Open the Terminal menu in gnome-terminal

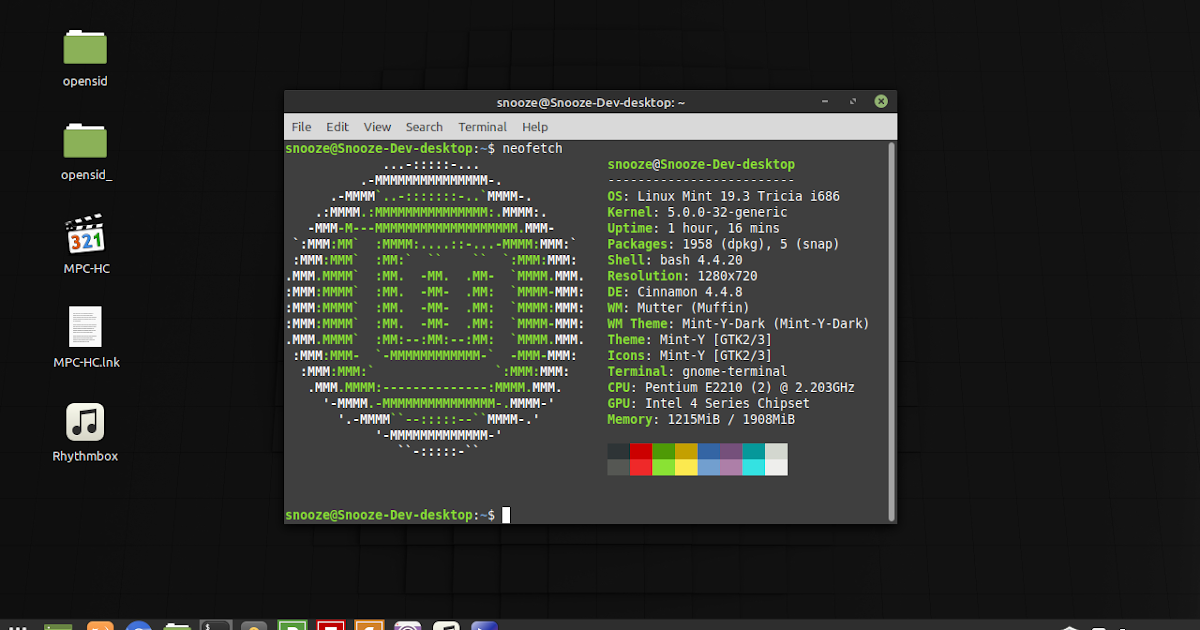pyautogui.click(x=482, y=126)
